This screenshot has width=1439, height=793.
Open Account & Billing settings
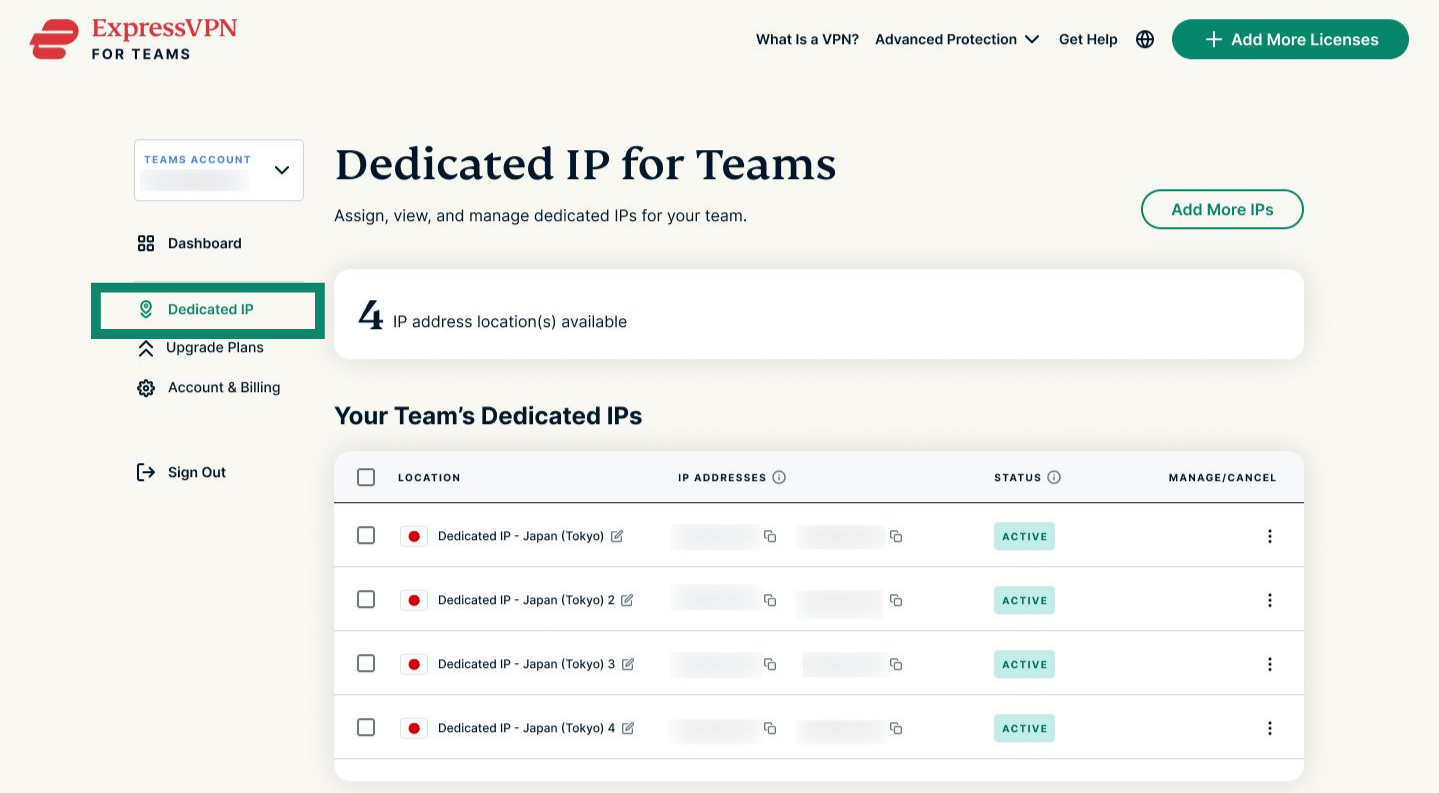pos(208,388)
